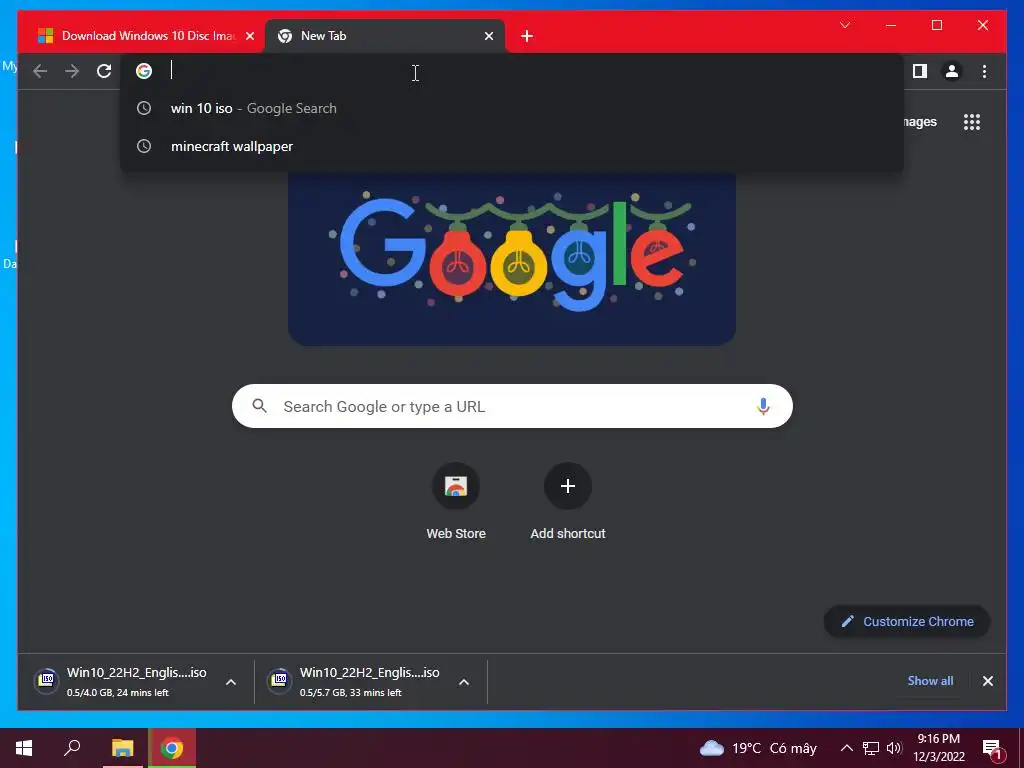Show hidden system tray icons

846,748
